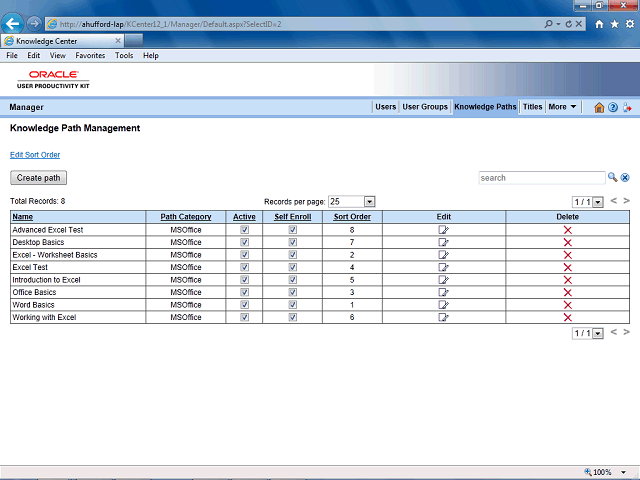Open the bottom page selector dropdown
This screenshot has width=640, height=480.
pyautogui.click(x=598, y=333)
